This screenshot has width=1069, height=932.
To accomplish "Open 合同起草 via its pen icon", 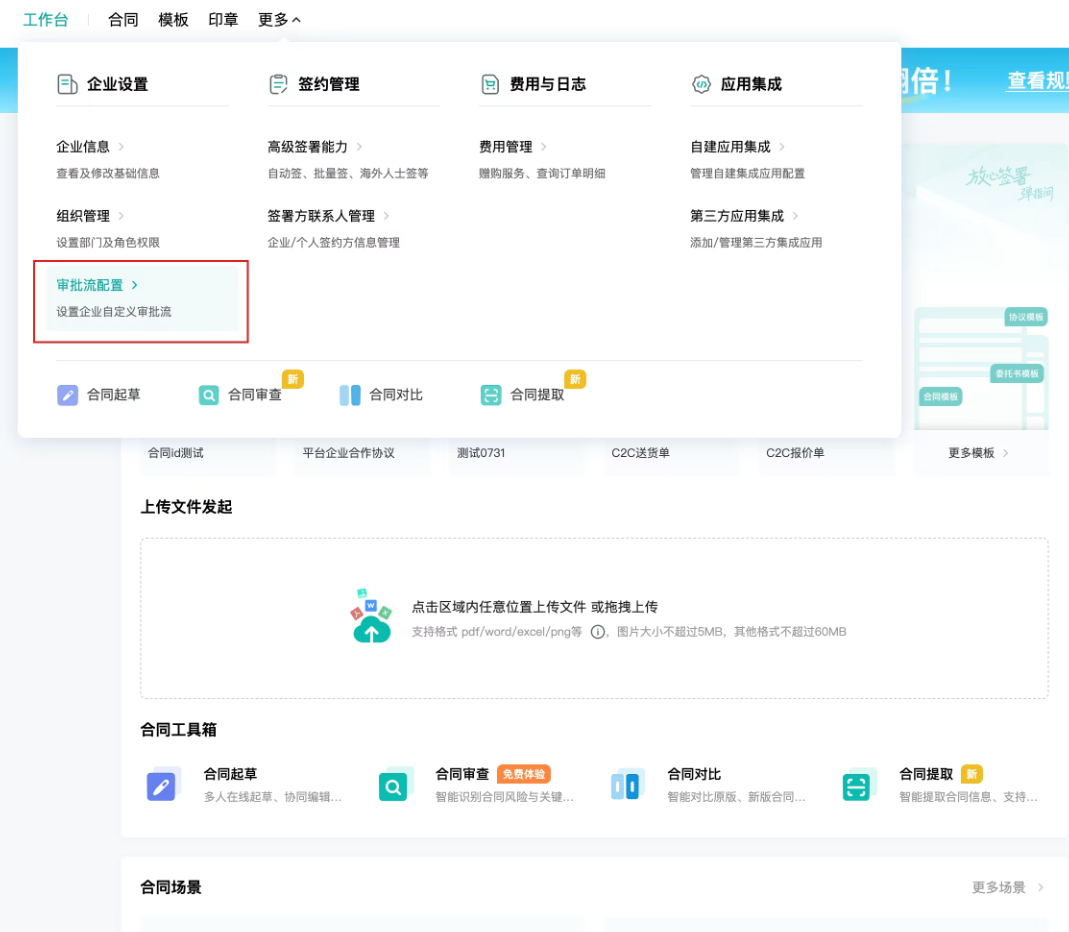I will click(66, 395).
